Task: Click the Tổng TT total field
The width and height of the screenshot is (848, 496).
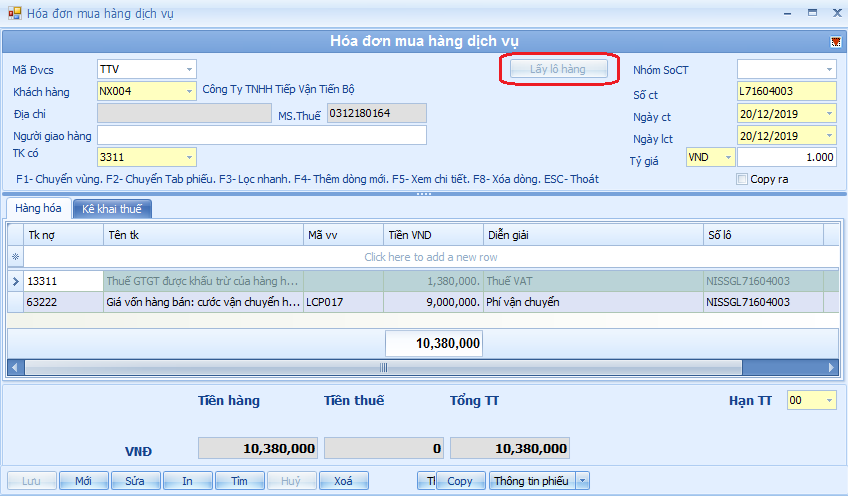Action: pos(510,448)
